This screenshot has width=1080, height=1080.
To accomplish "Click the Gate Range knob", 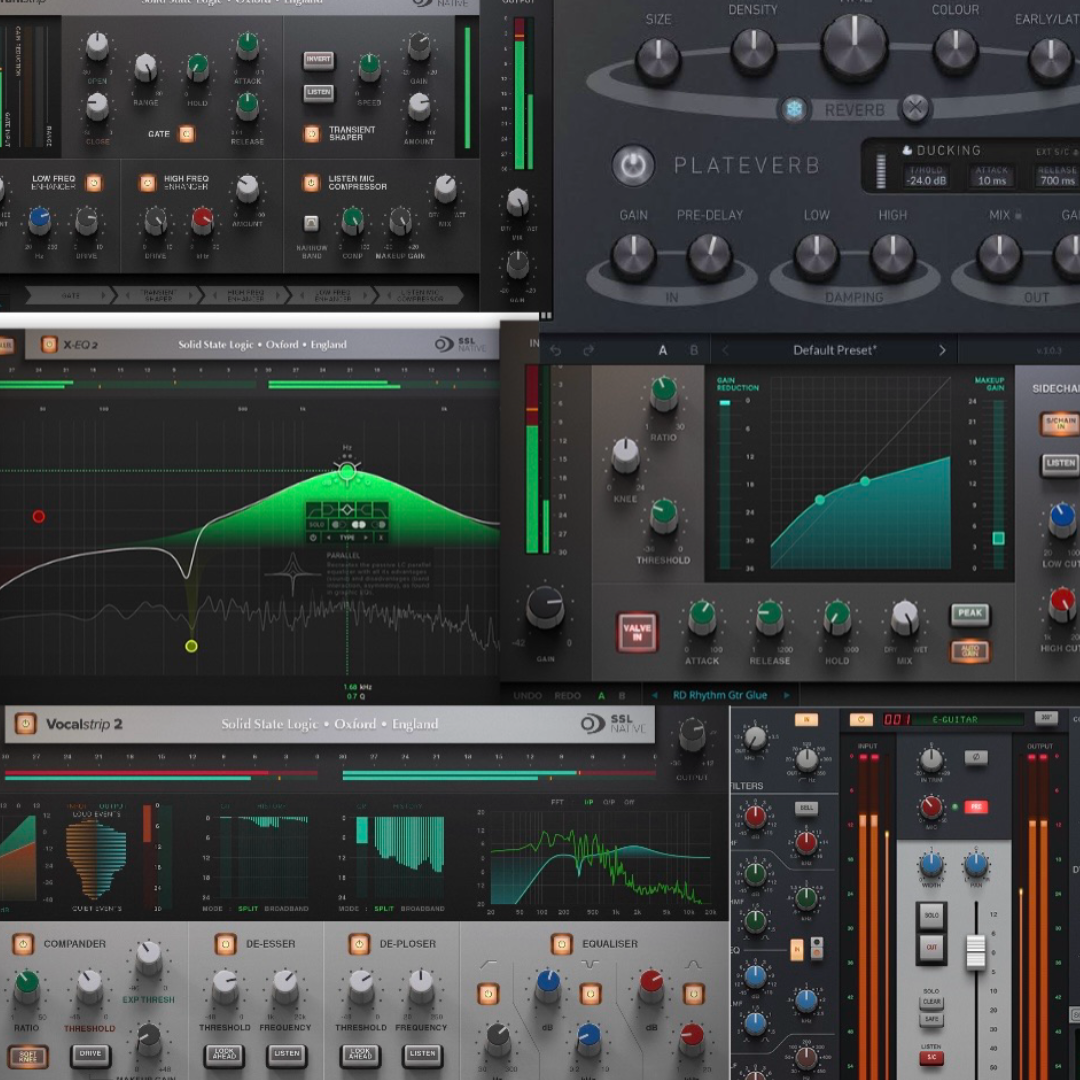I will tap(145, 68).
